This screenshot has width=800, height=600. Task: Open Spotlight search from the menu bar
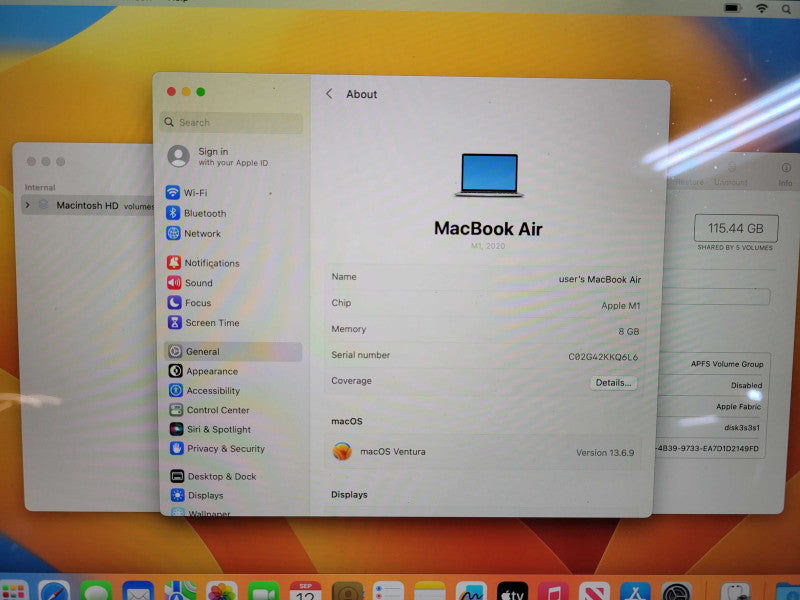(786, 8)
